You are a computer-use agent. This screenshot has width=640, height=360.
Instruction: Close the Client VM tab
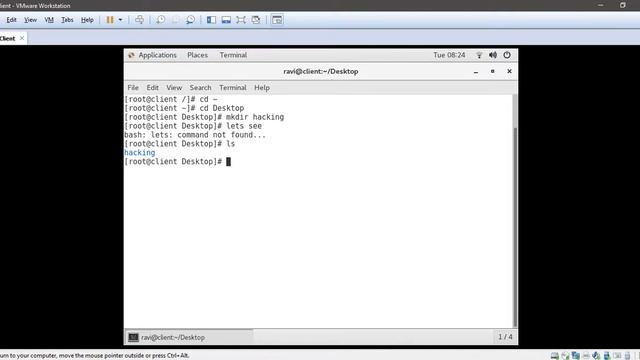tap(22, 38)
